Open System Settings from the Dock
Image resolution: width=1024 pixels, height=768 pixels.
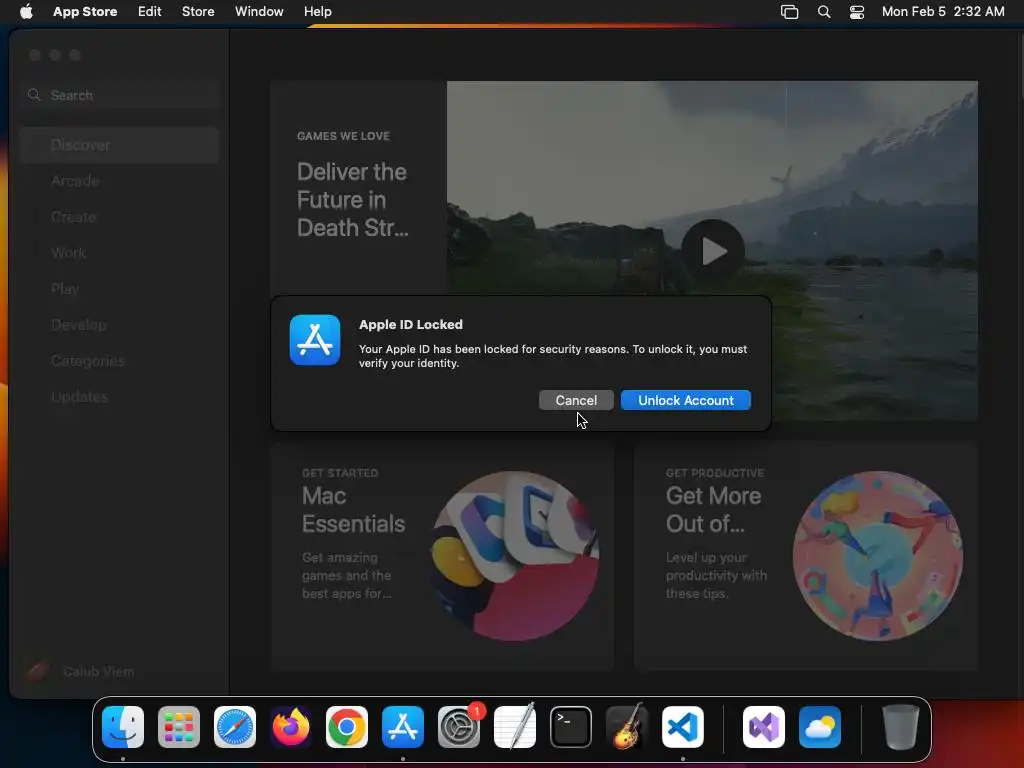[x=459, y=727]
